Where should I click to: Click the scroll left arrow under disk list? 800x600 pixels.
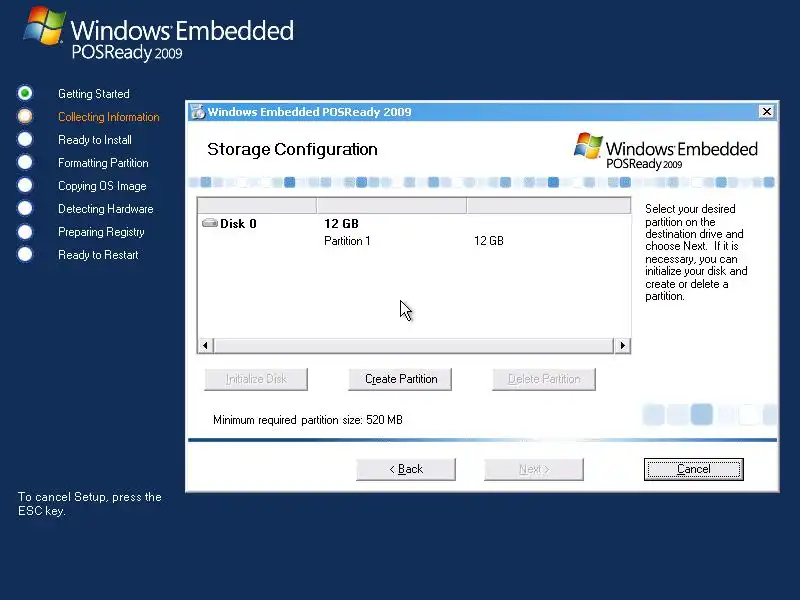[x=205, y=345]
